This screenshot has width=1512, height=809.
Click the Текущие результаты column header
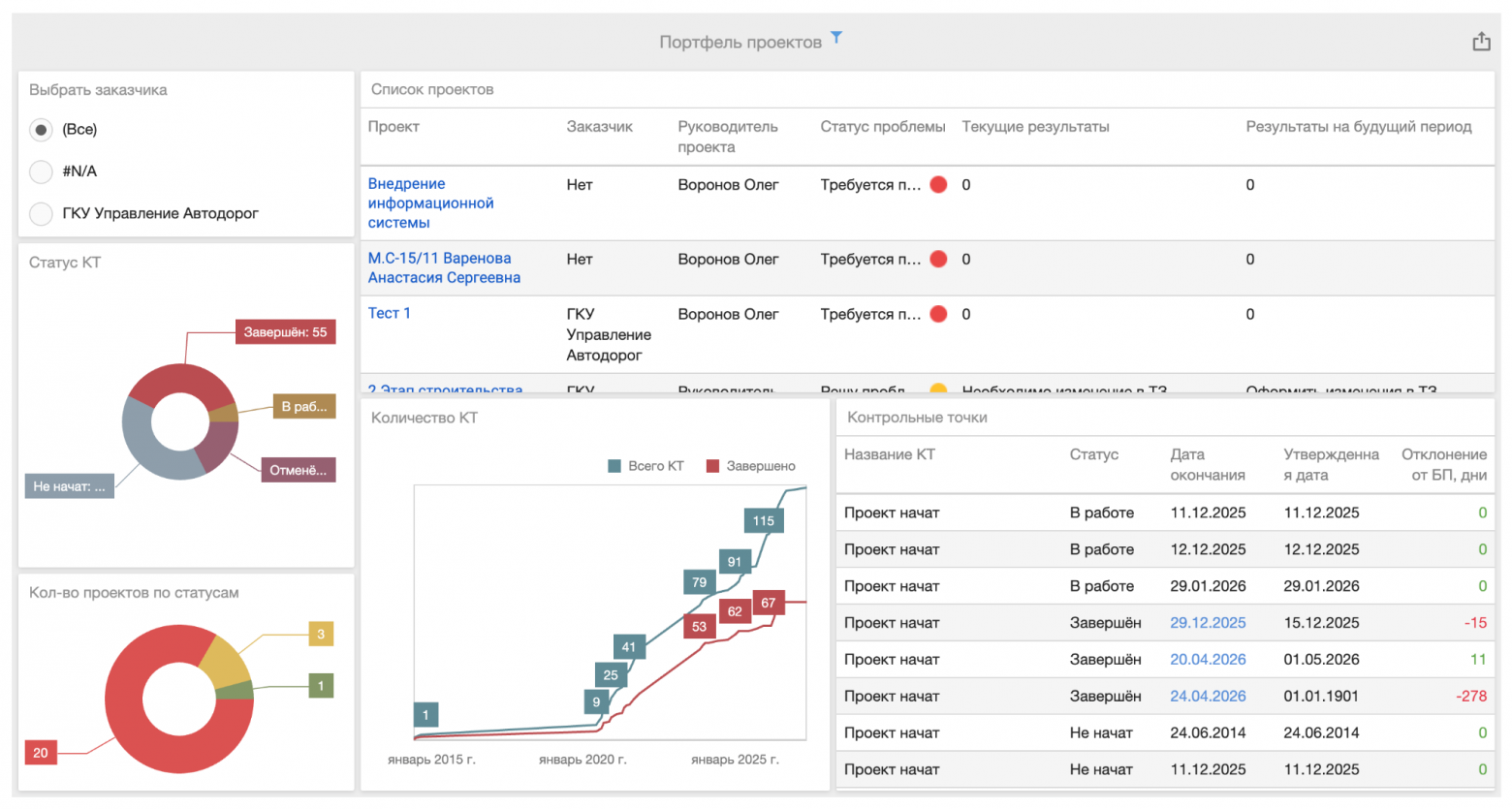1035,127
